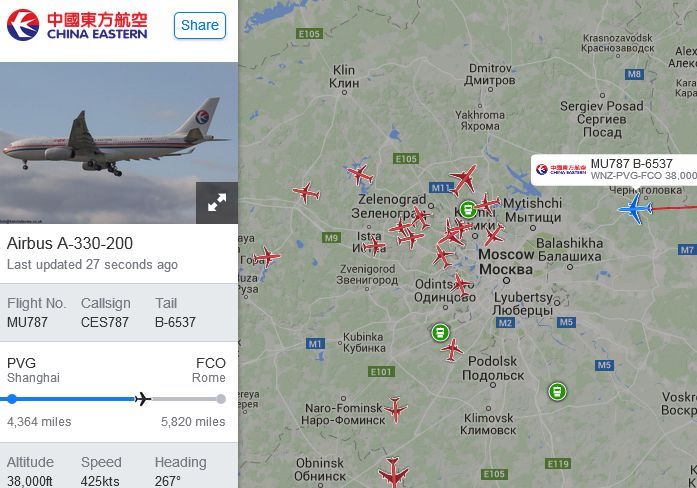Select the large red plane above Obninsk
Image resolution: width=697 pixels, height=488 pixels.
tap(393, 472)
